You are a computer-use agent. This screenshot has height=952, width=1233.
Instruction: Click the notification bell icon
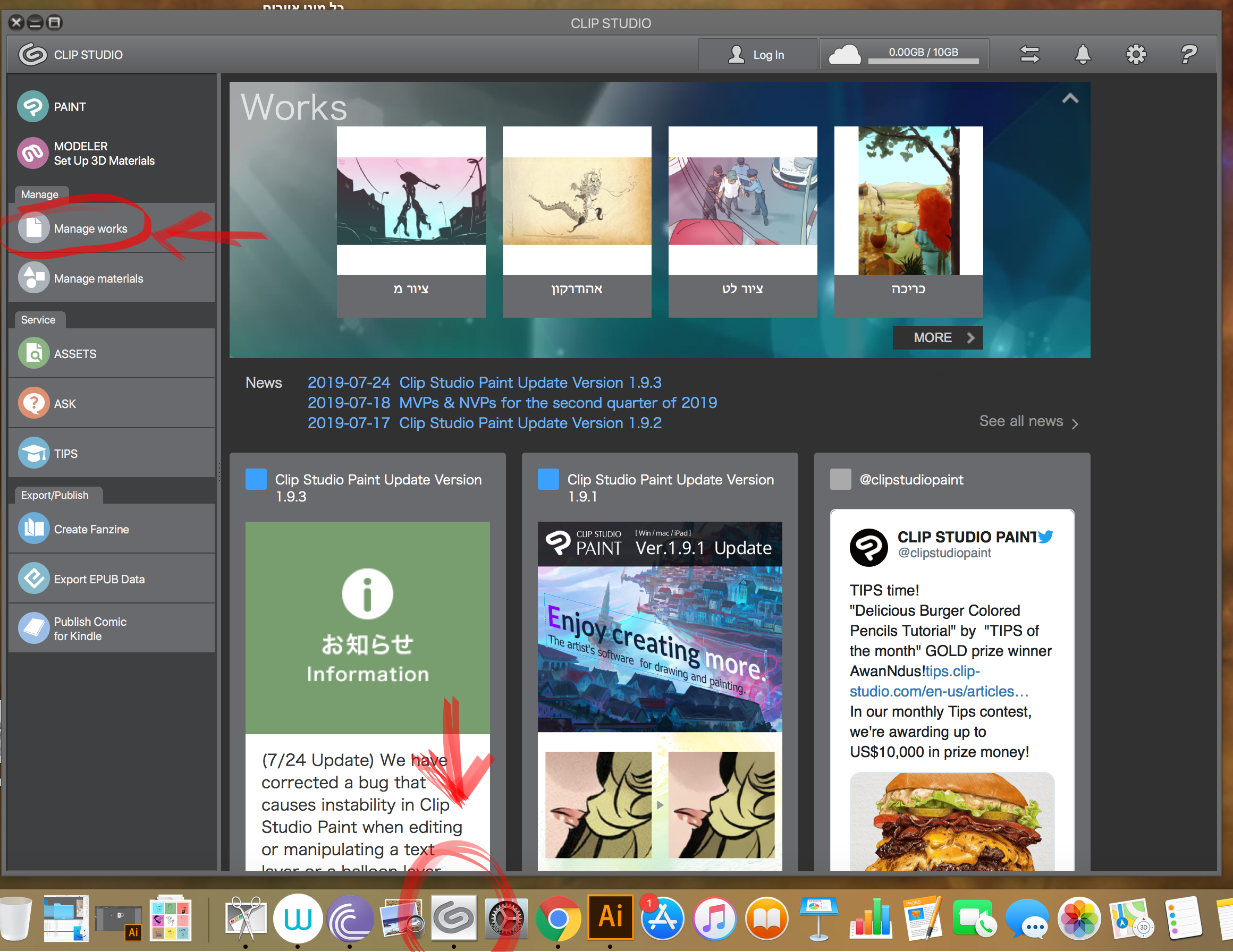(x=1082, y=55)
